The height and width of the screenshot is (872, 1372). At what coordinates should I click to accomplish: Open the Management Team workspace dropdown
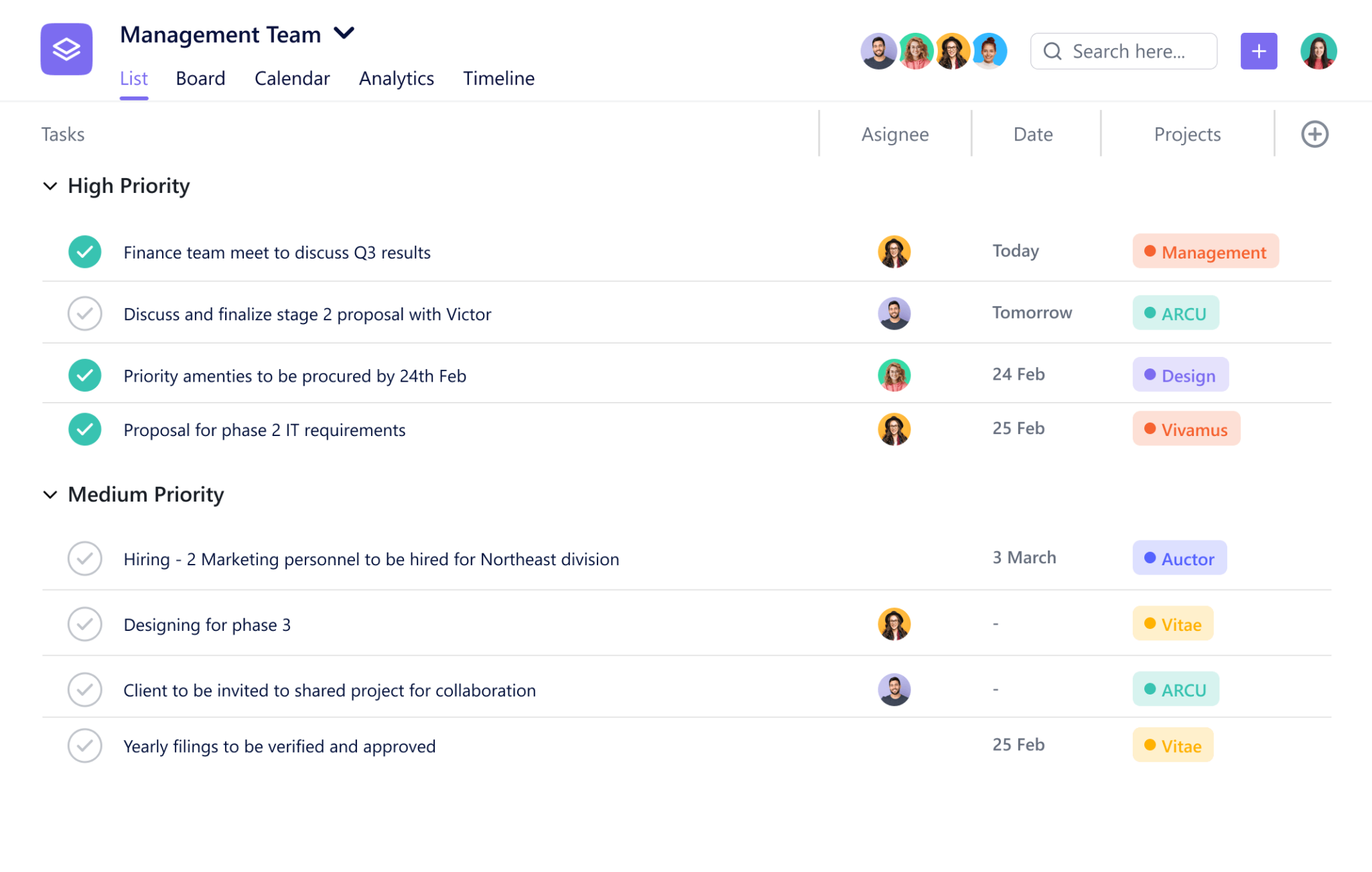[344, 33]
